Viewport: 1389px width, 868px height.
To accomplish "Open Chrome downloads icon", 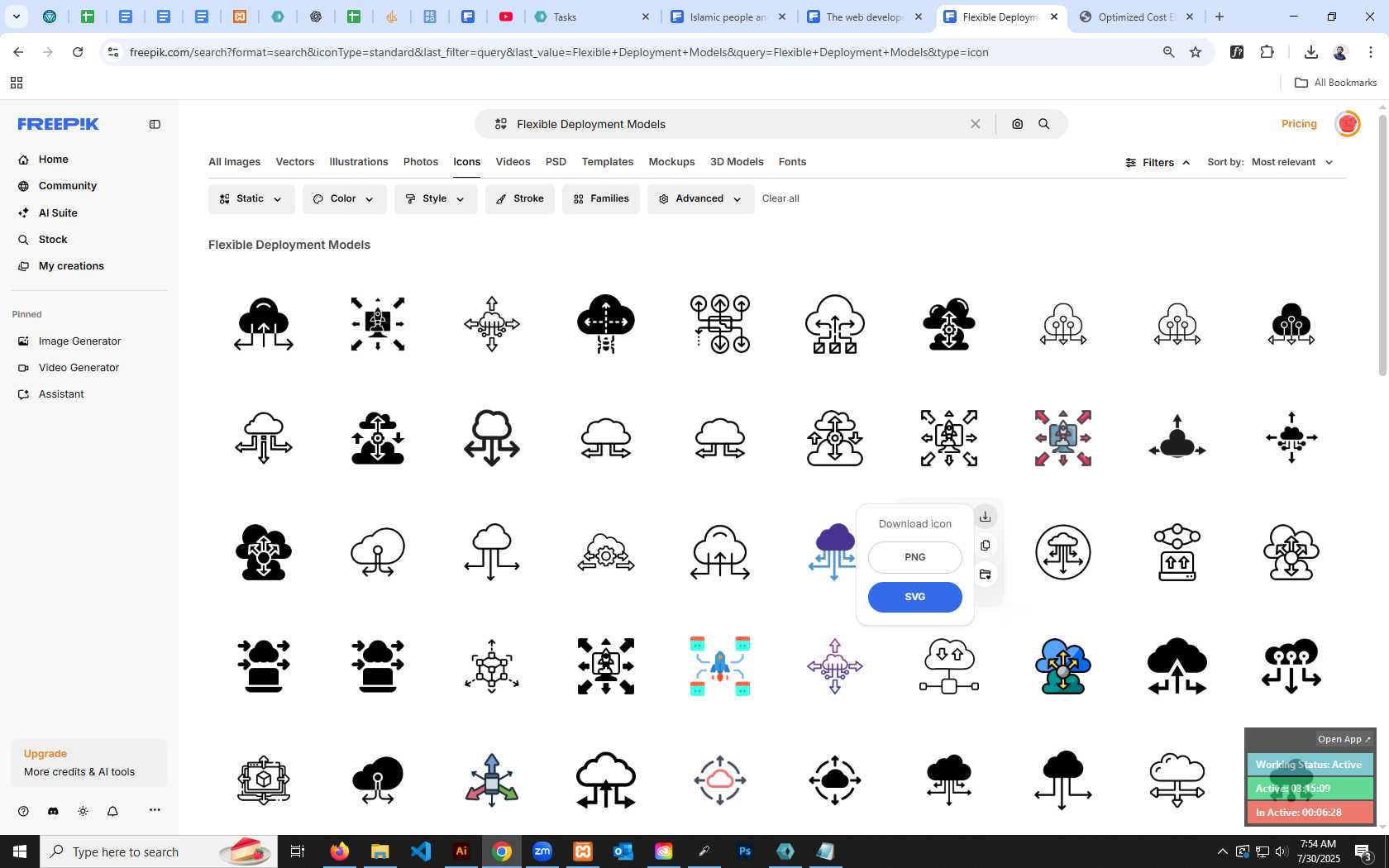I will pyautogui.click(x=1310, y=52).
